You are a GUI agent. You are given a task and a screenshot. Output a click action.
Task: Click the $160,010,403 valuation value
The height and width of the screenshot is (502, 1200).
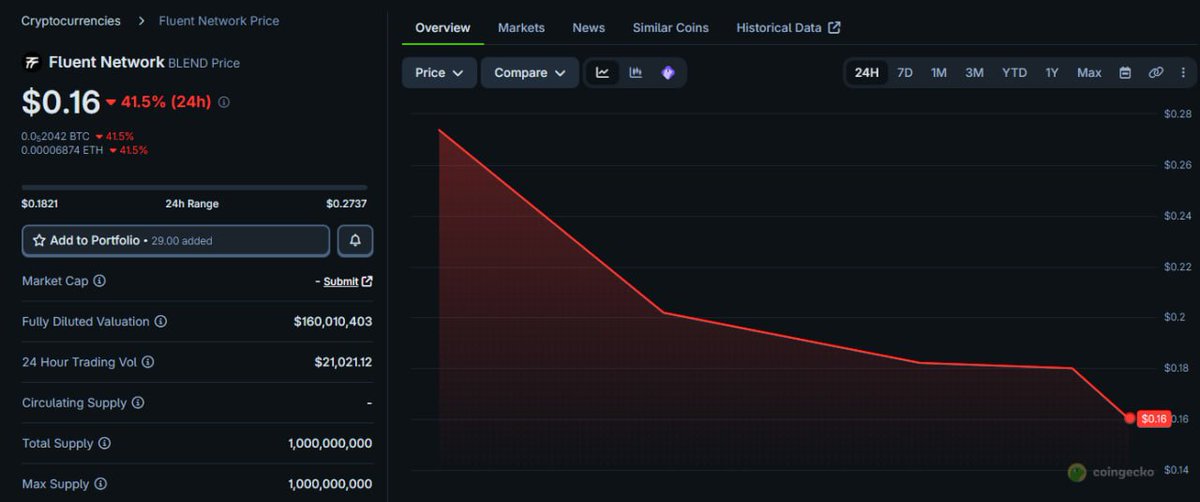[333, 322]
